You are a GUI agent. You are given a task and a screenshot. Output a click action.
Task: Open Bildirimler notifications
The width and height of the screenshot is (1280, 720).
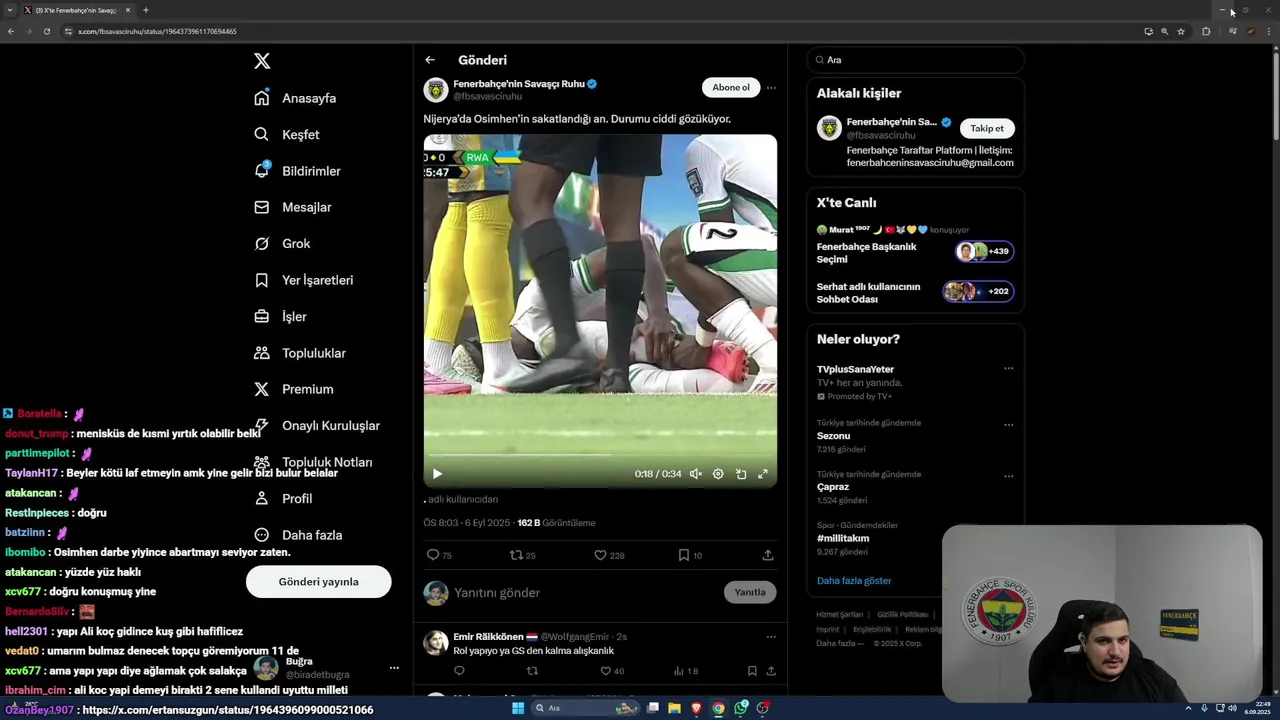[x=297, y=171]
